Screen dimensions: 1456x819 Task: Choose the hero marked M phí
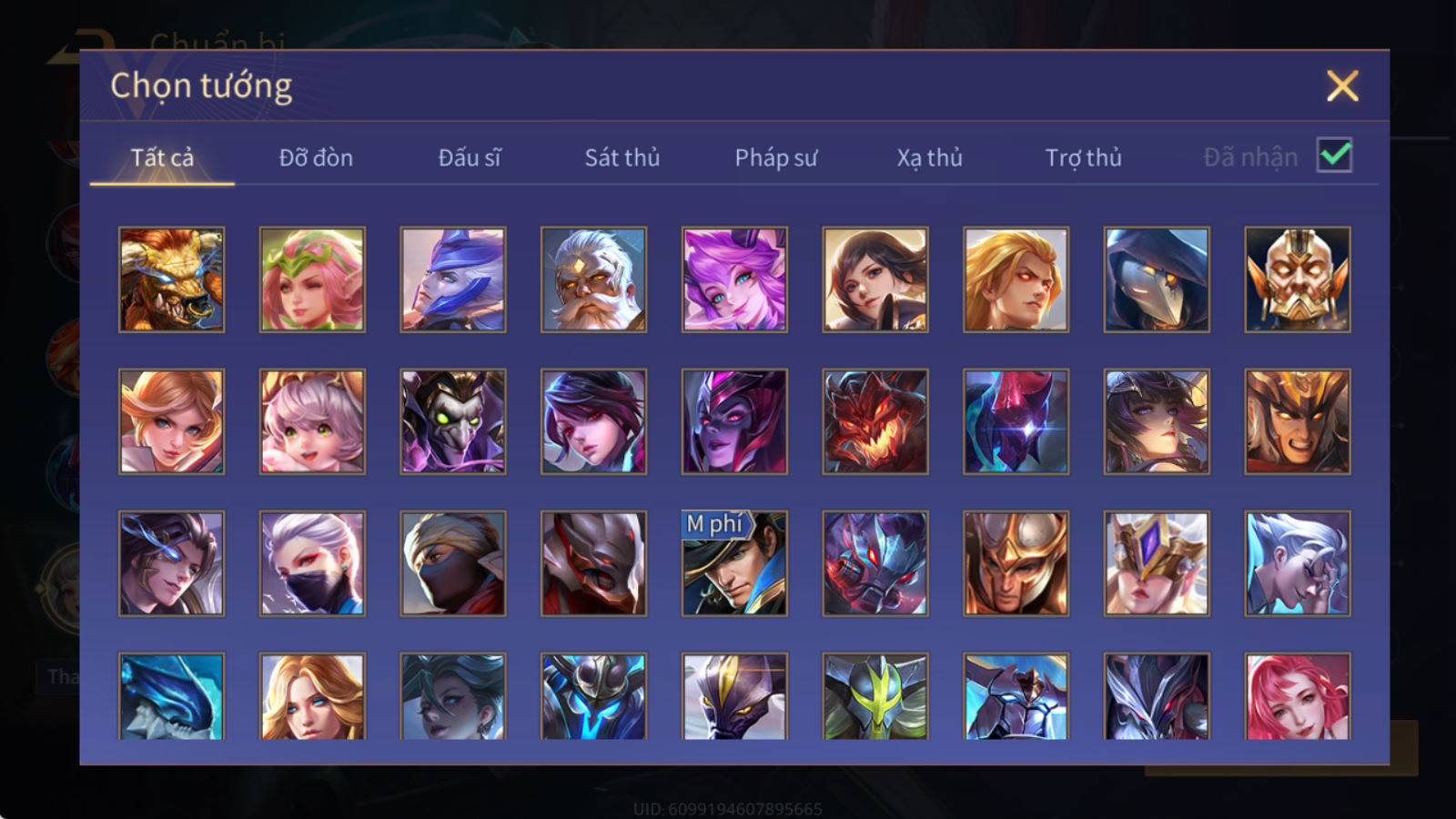[x=734, y=563]
